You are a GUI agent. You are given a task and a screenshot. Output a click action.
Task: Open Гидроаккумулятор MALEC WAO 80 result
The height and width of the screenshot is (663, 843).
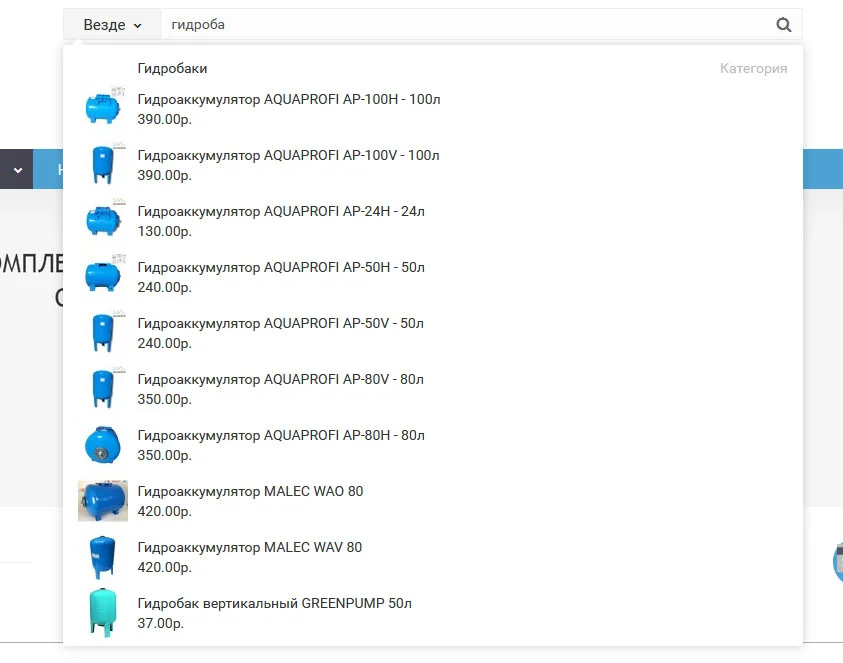tap(250, 491)
